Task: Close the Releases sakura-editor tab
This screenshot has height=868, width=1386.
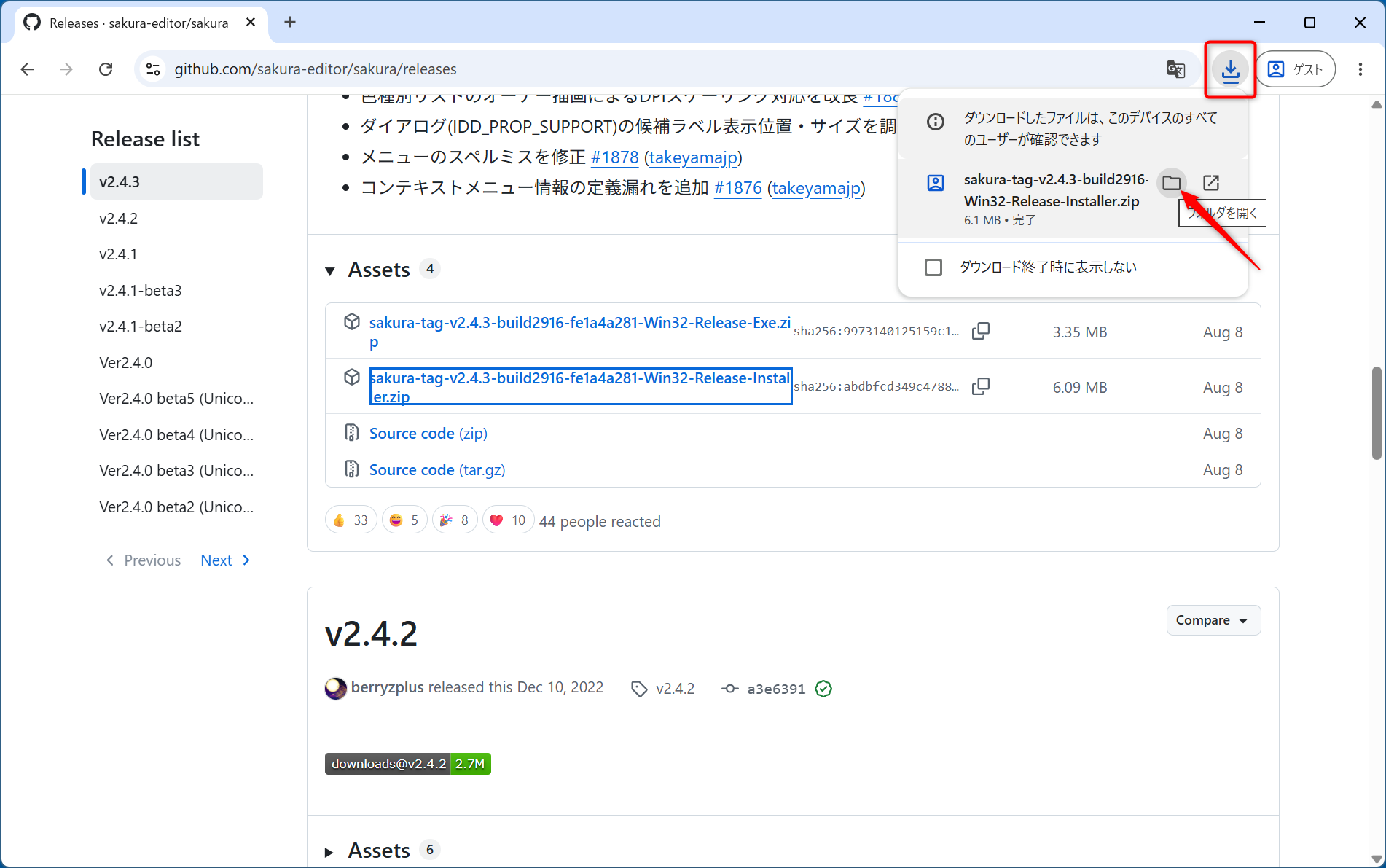Action: pyautogui.click(x=251, y=23)
